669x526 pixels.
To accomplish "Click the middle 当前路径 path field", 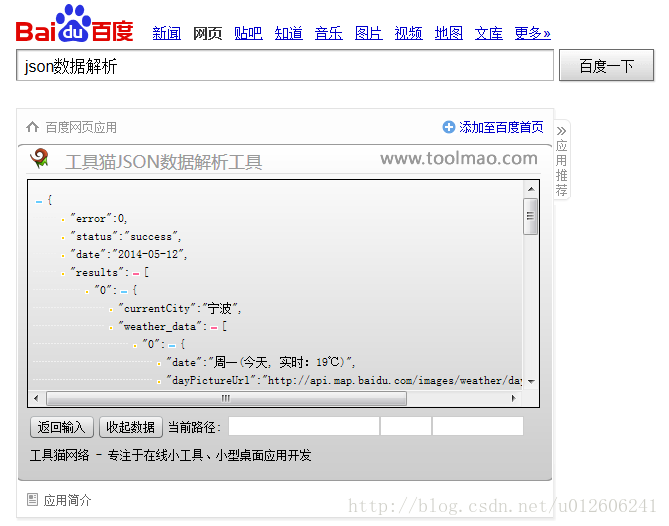I will coord(406,426).
